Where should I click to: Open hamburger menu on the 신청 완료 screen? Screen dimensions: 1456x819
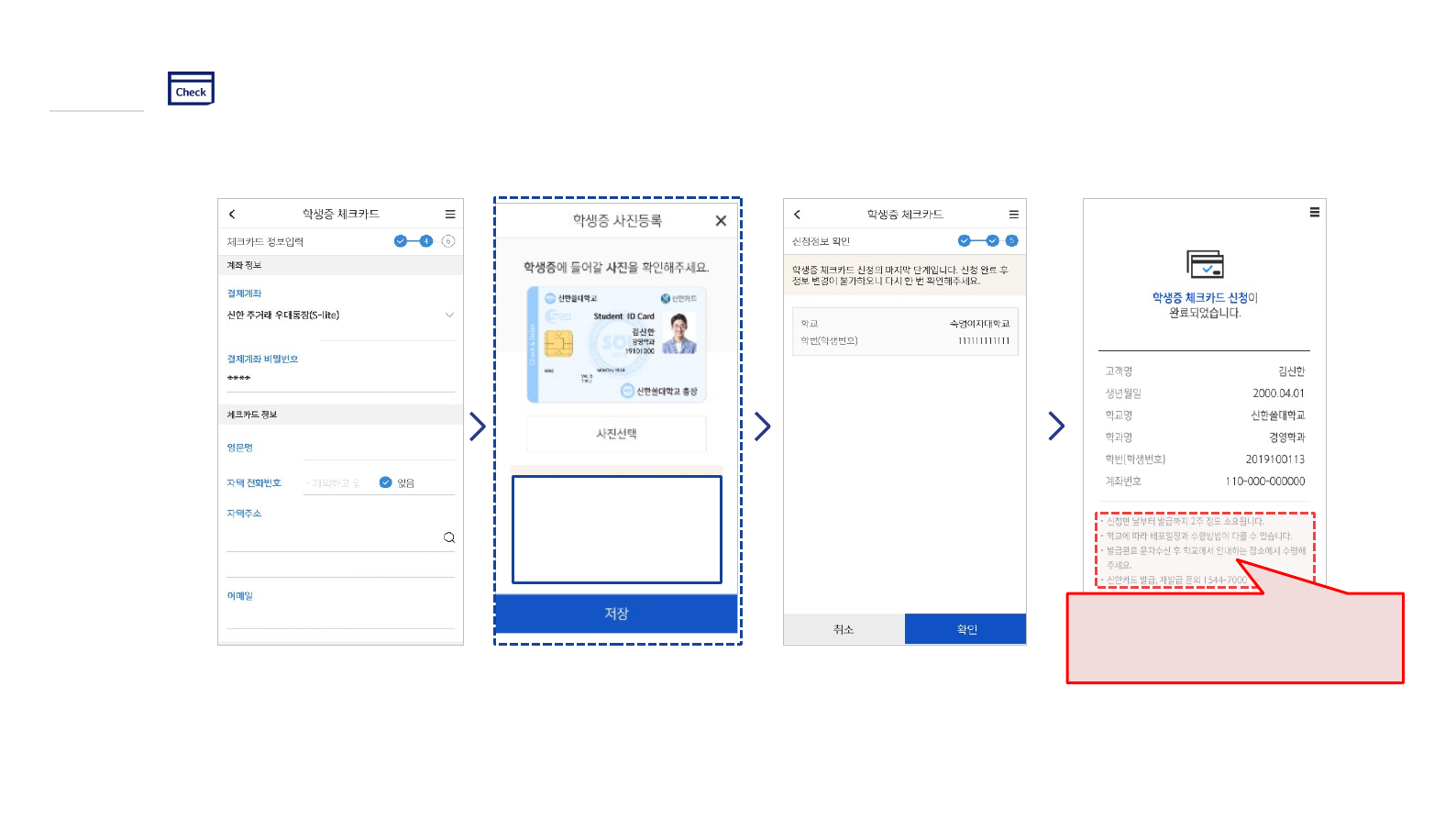(x=1314, y=213)
